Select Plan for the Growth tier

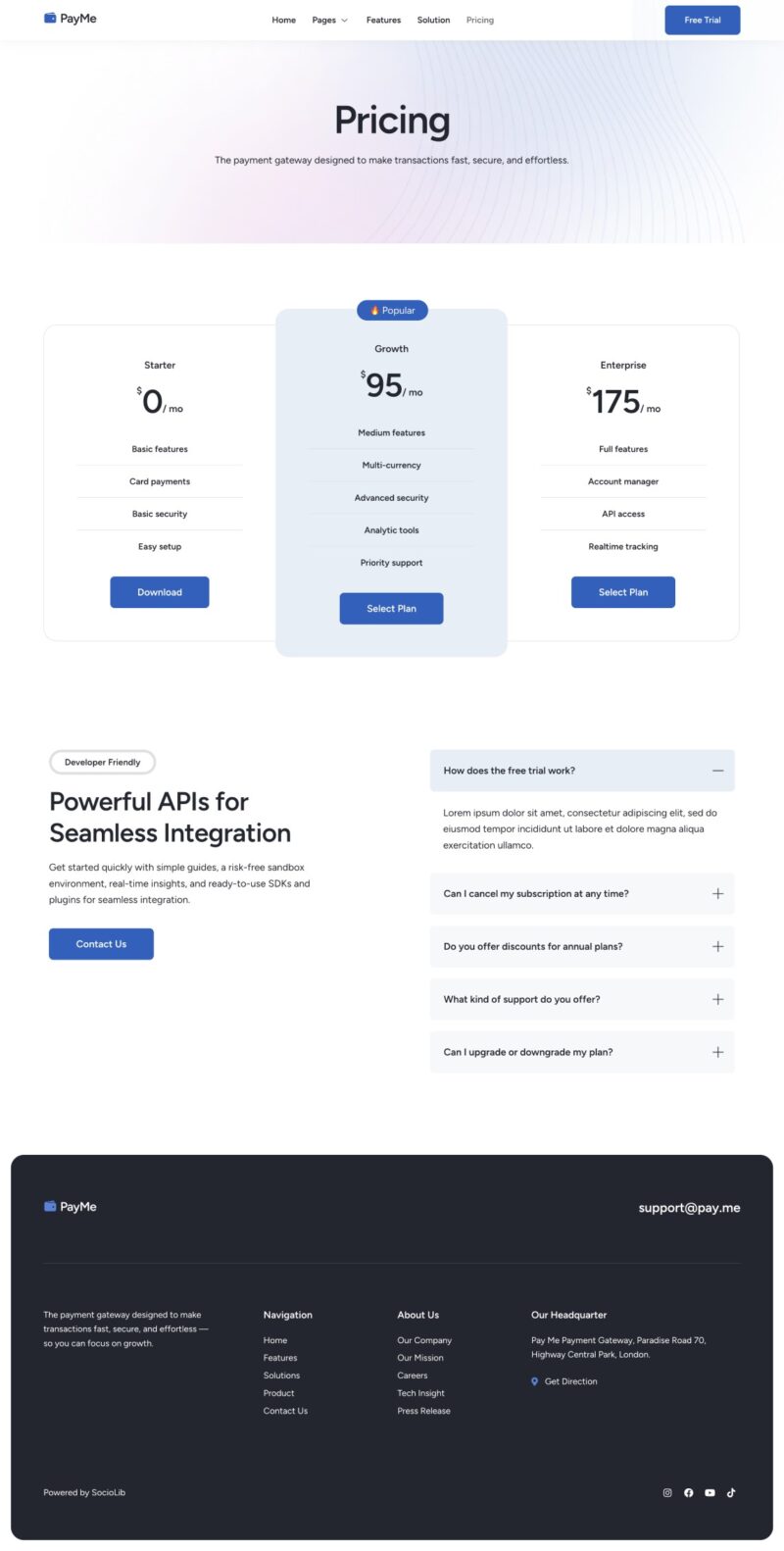pos(391,609)
